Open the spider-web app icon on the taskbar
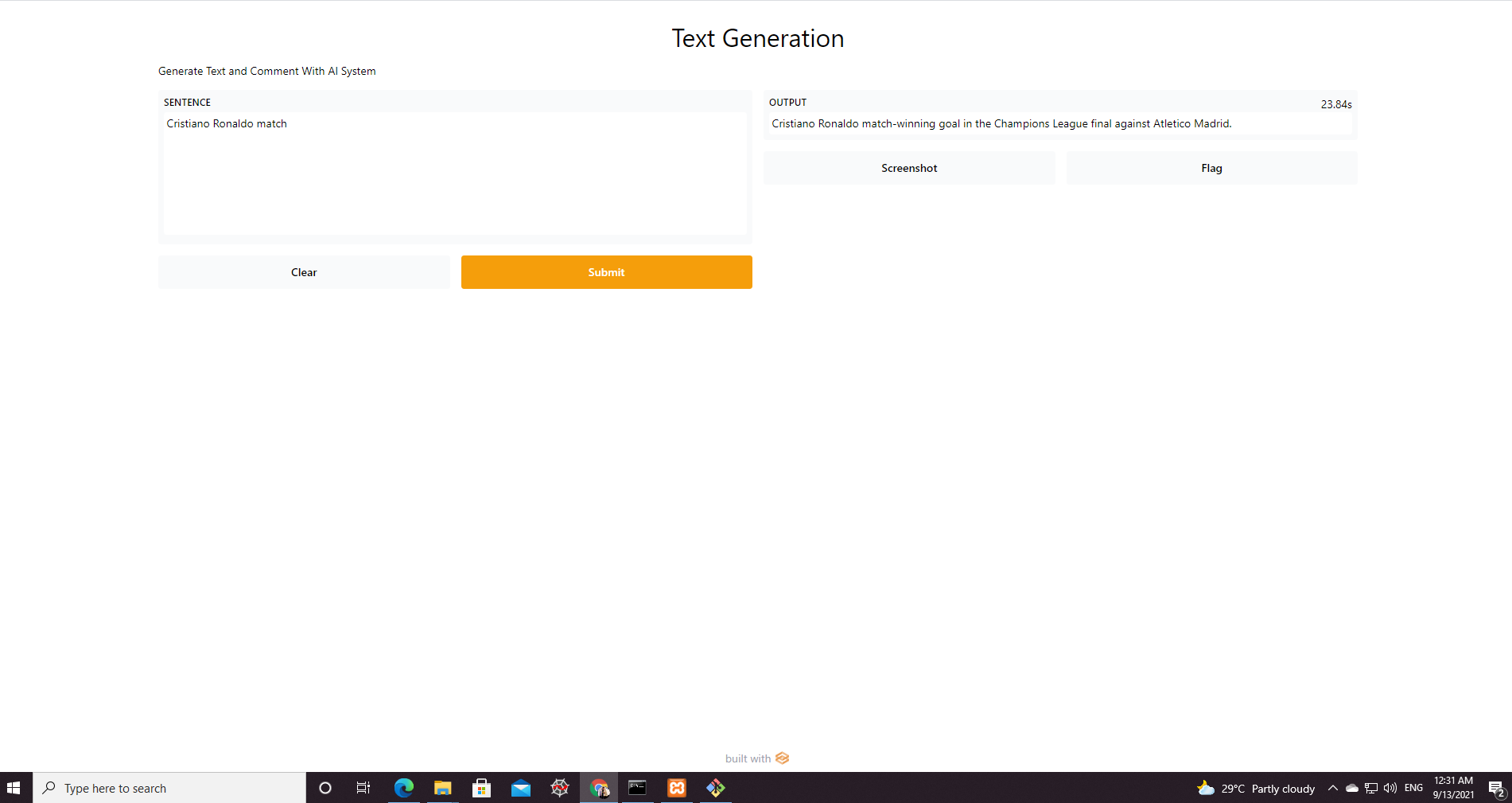The width and height of the screenshot is (1512, 803). (560, 788)
